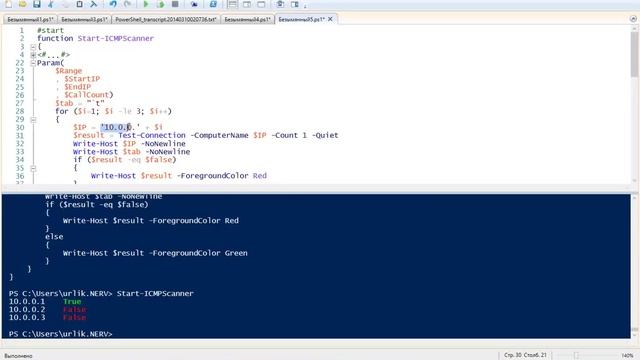The image size is (640, 360).
Task: Show the command window
Action: [x=280, y=4]
